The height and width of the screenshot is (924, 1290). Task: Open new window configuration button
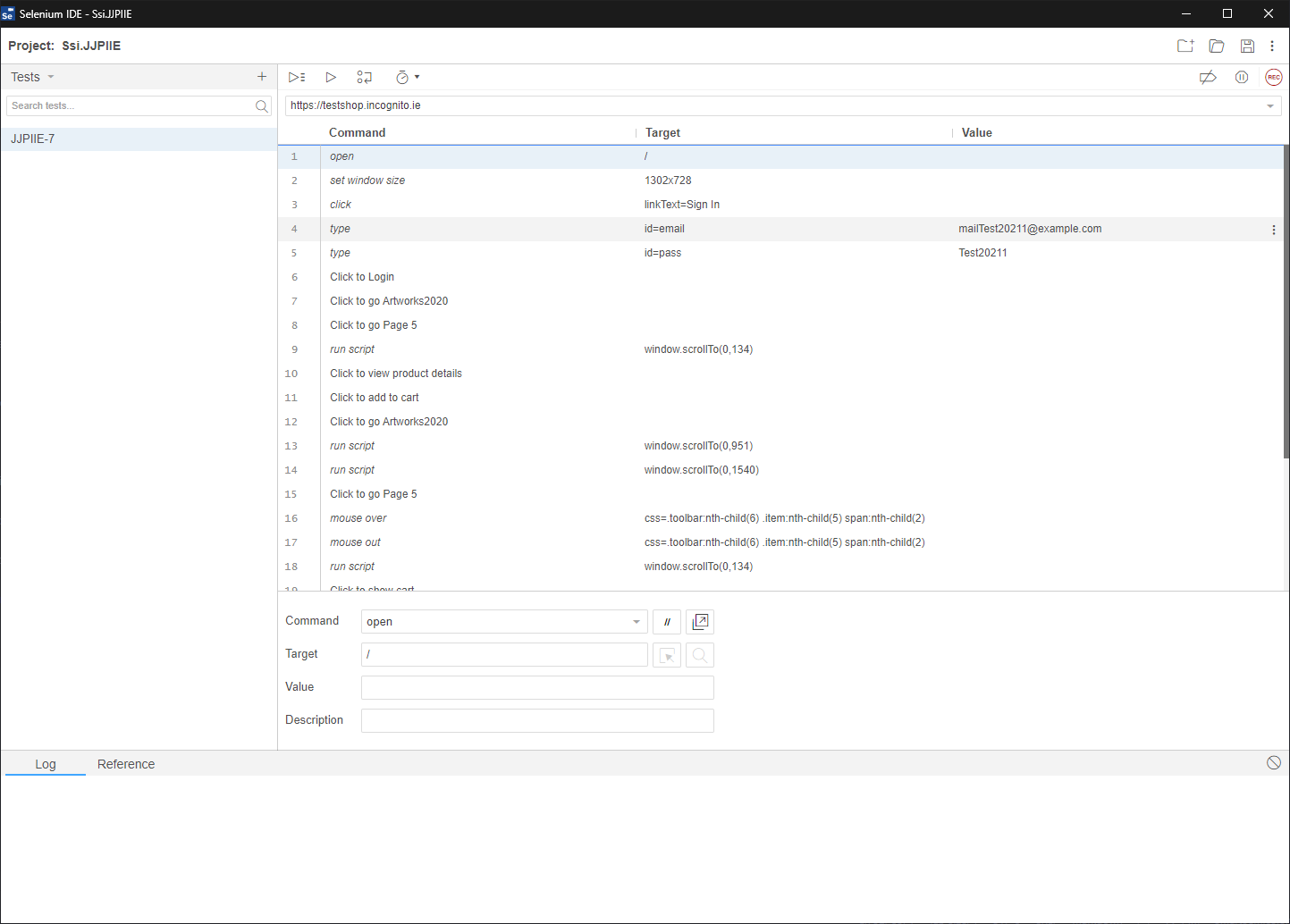click(x=700, y=622)
